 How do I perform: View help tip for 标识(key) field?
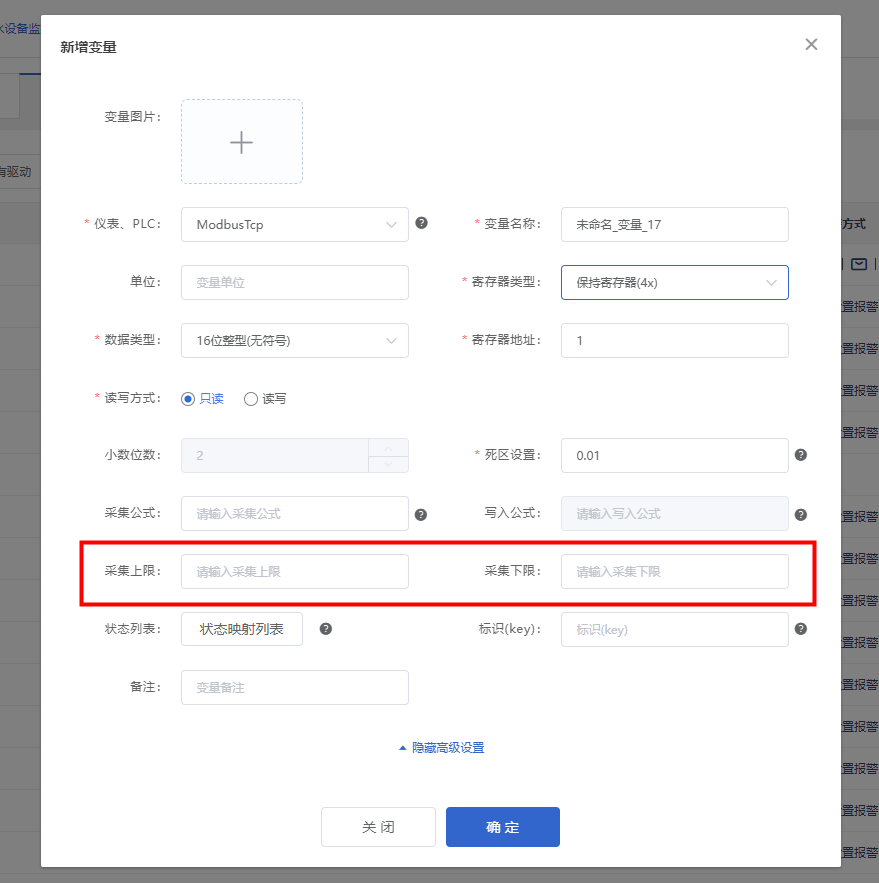801,629
